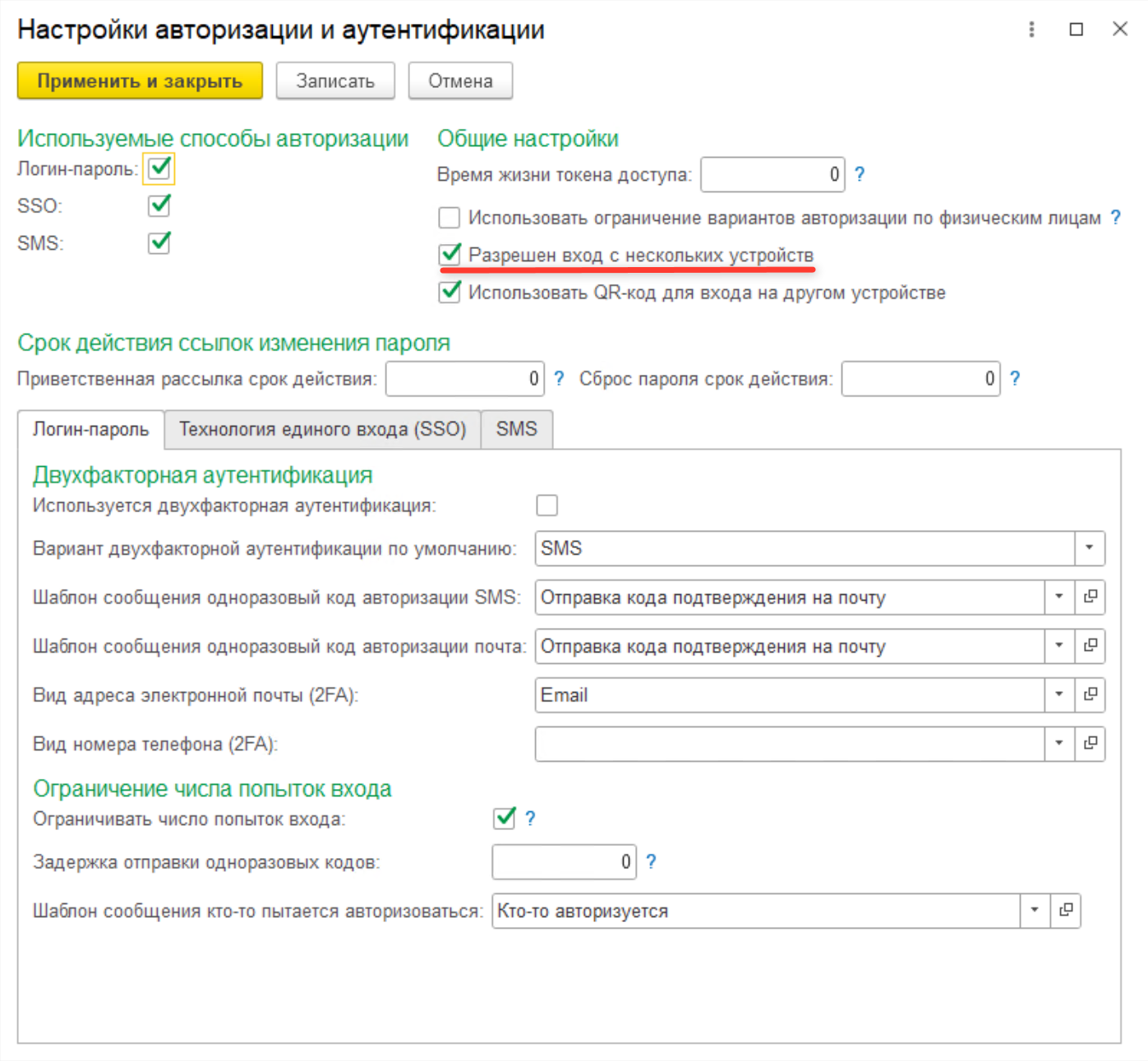This screenshot has width=1148, height=1061.
Task: Open the three-dot more options menu
Action: pyautogui.click(x=1031, y=30)
